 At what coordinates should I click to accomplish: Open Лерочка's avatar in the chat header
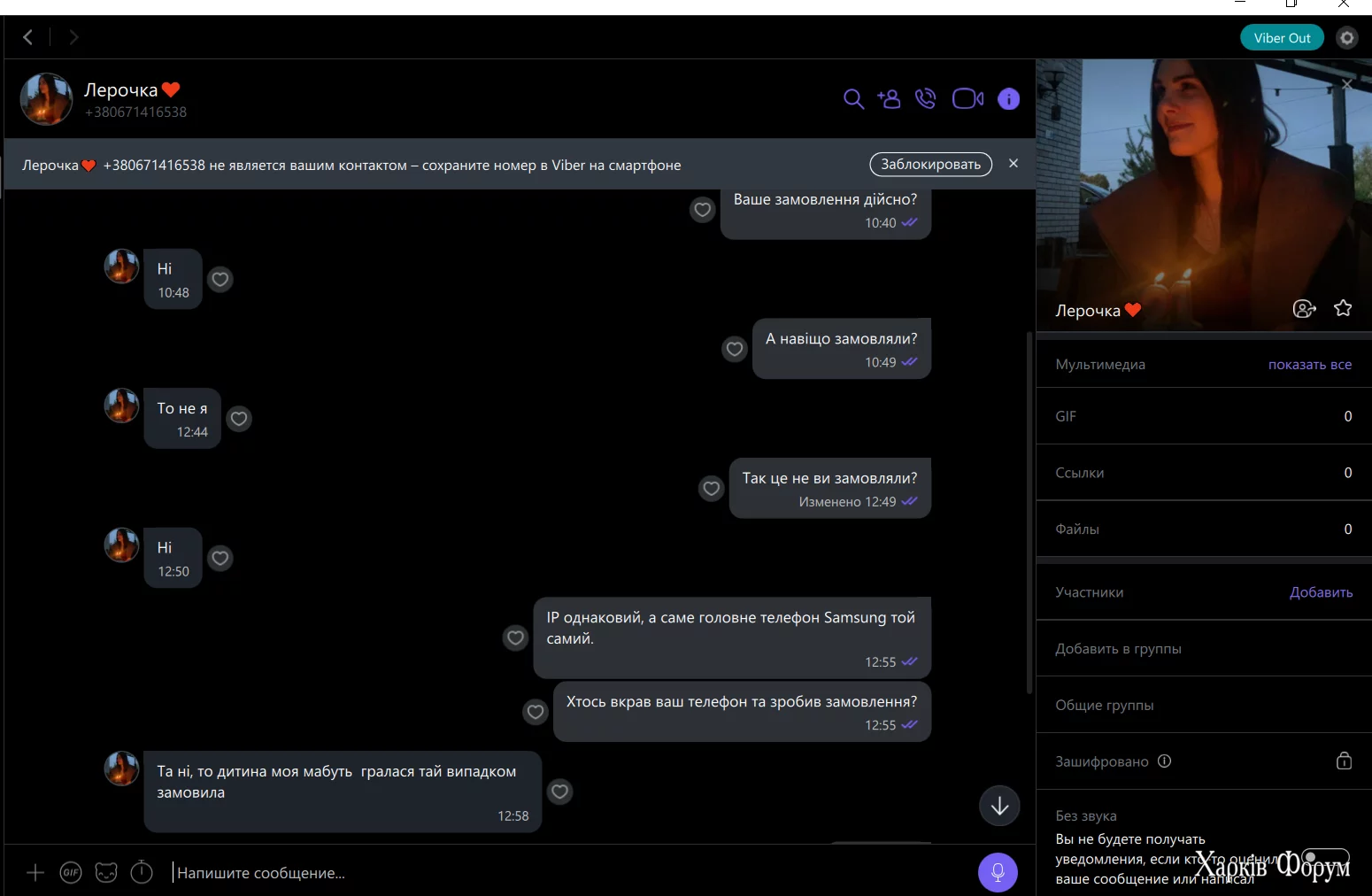click(46, 99)
